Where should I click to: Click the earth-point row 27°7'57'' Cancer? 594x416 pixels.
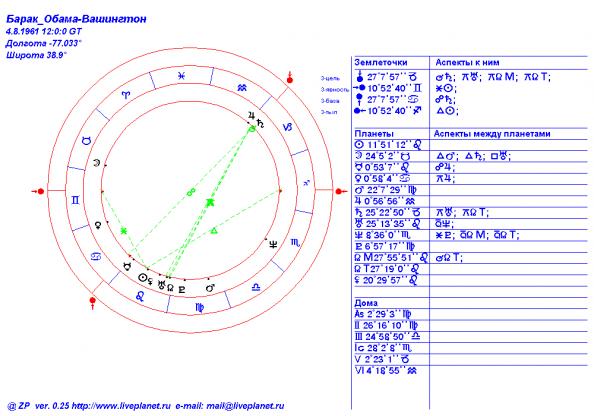pos(387,100)
